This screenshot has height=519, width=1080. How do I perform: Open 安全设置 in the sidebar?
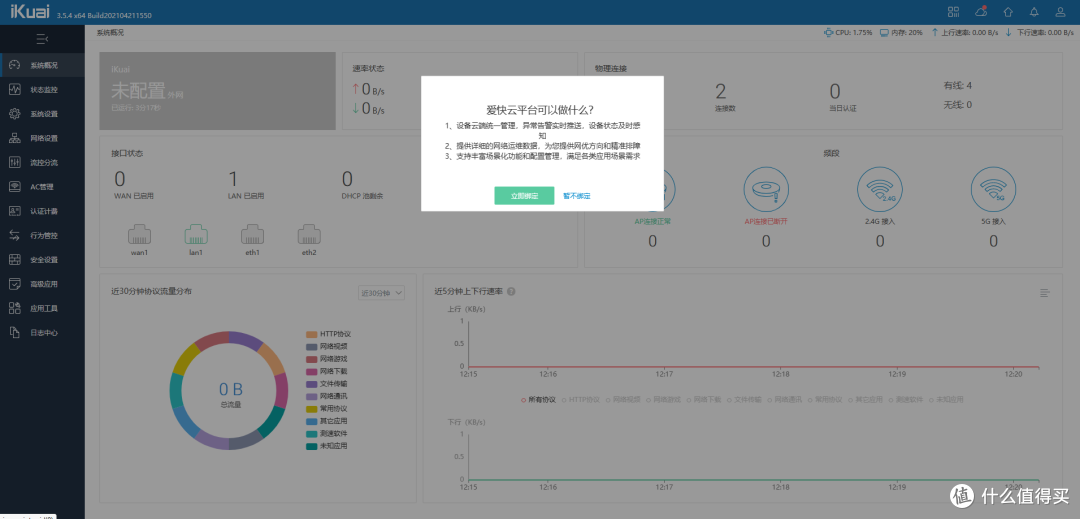tap(43, 260)
